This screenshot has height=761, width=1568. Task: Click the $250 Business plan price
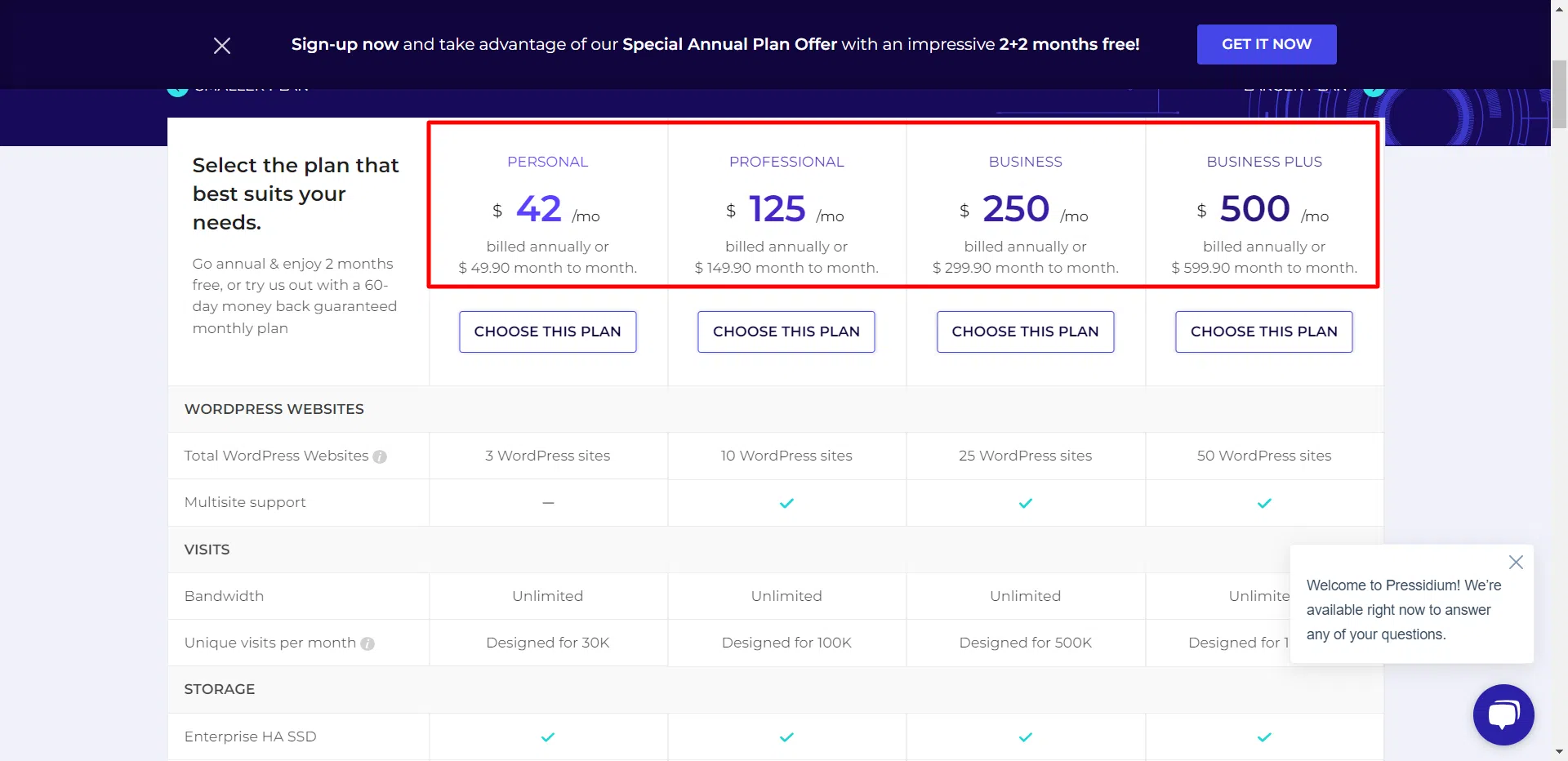pyautogui.click(x=1016, y=208)
